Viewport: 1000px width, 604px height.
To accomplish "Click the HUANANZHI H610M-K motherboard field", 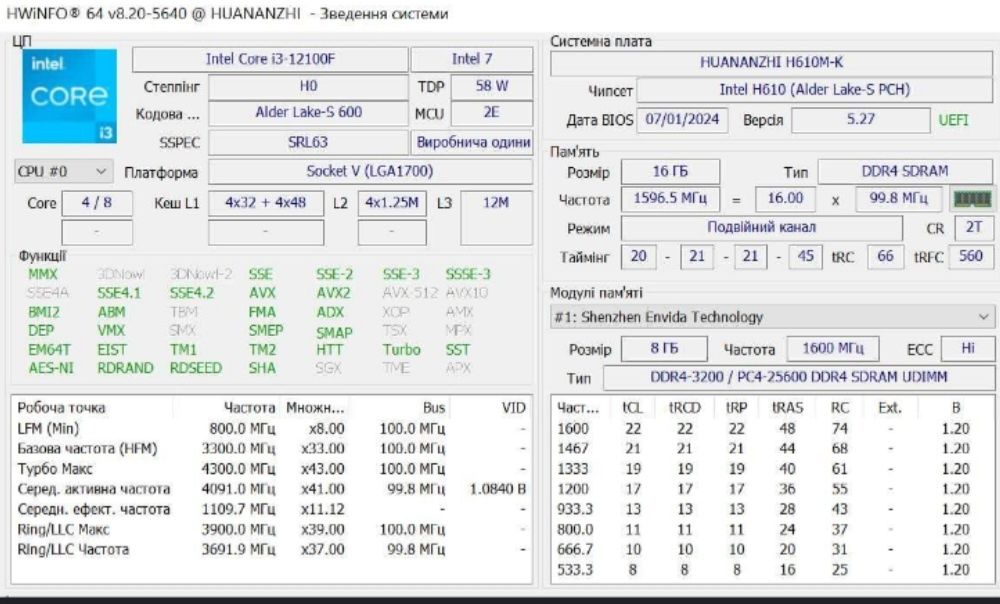I will (x=772, y=63).
